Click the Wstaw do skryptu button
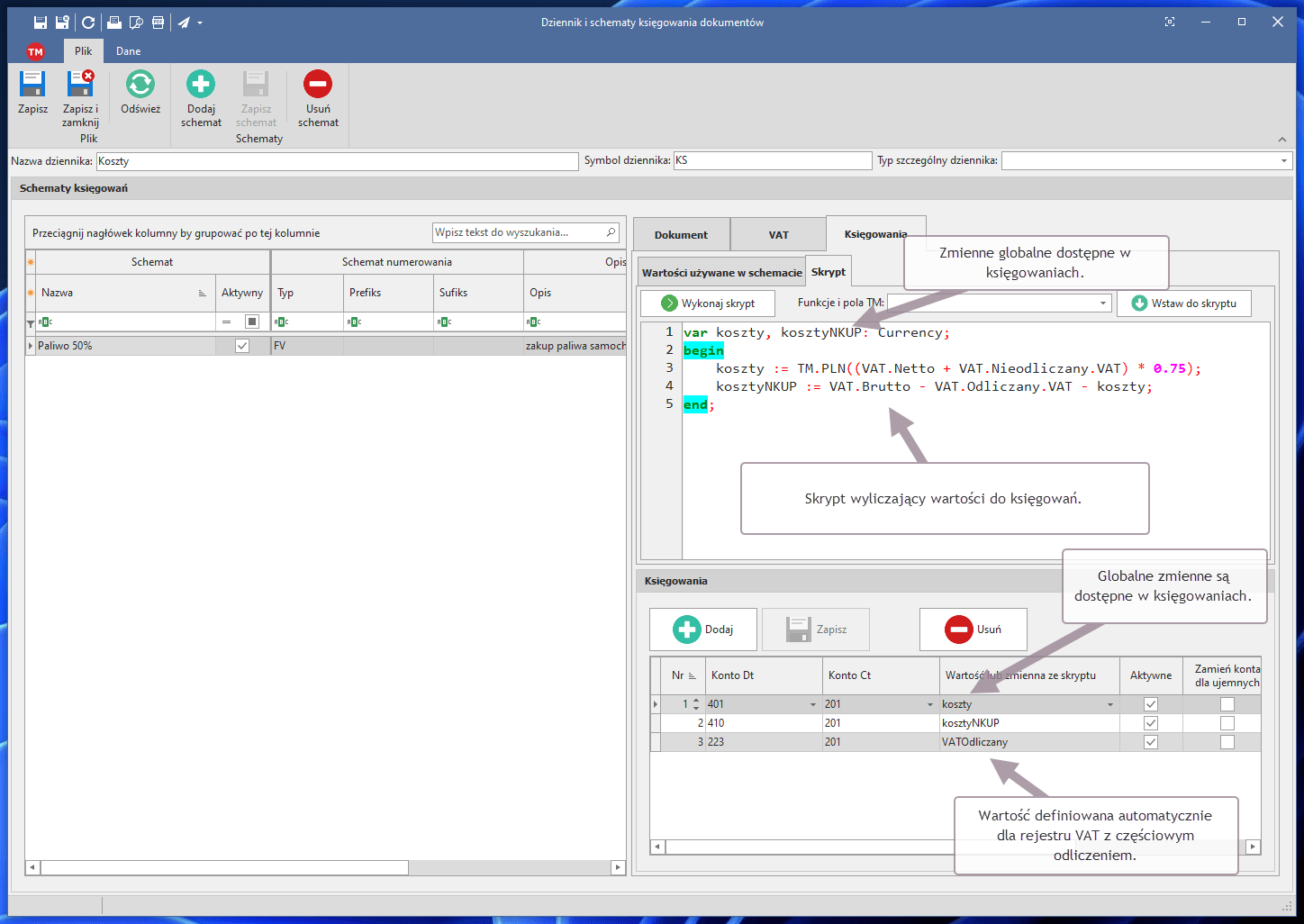Screen dimensions: 1304x924 point(1183,303)
